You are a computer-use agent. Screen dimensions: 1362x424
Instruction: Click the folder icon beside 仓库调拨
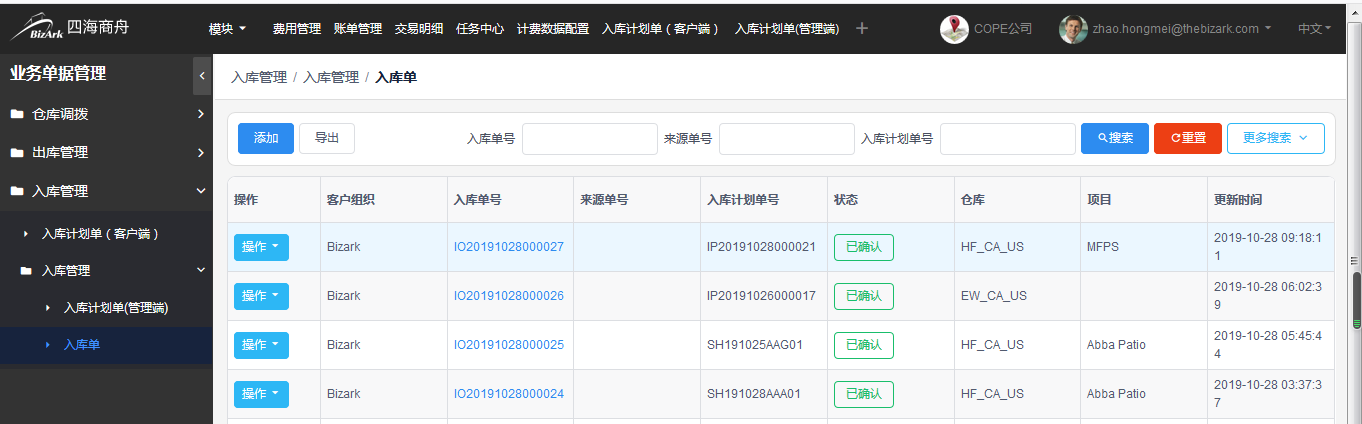(17, 114)
